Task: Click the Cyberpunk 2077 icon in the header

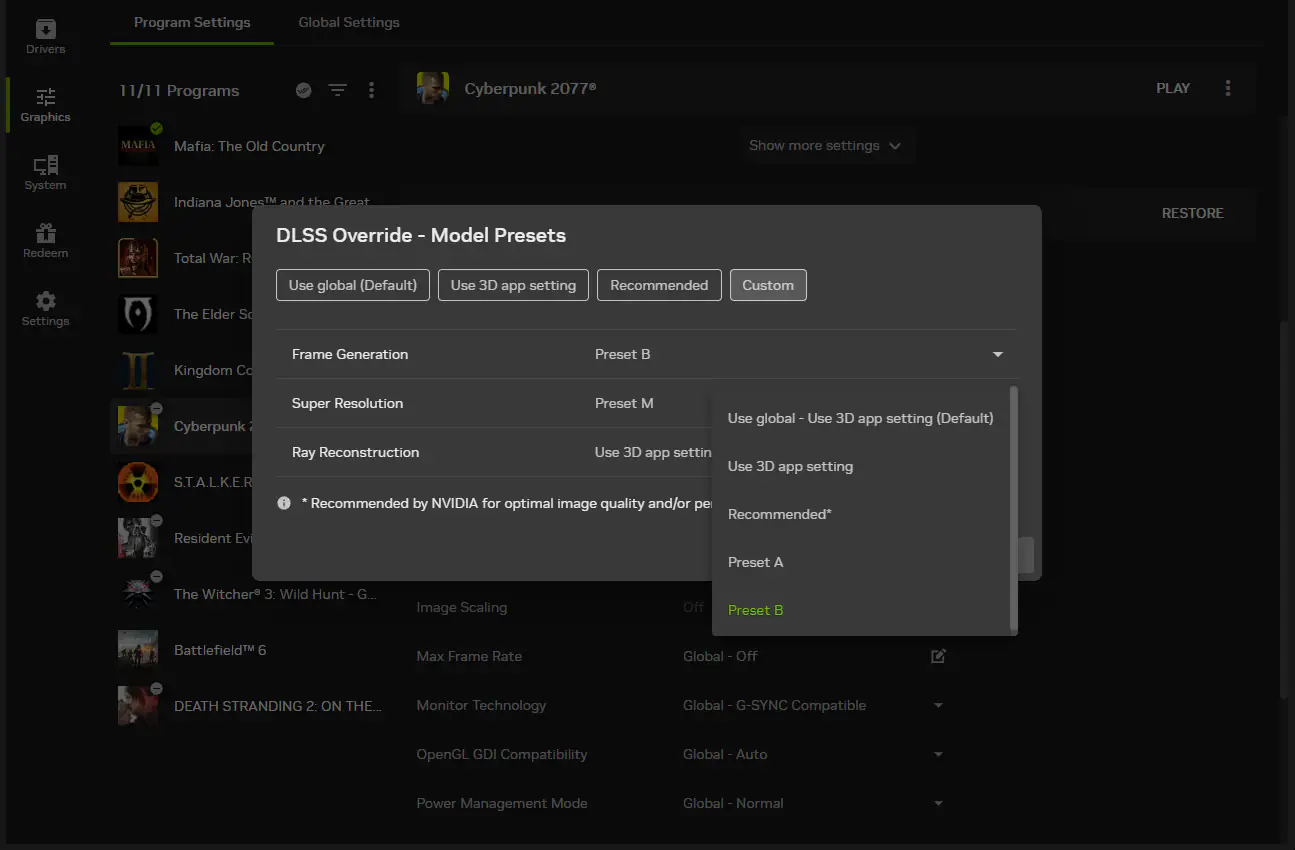Action: coord(432,88)
